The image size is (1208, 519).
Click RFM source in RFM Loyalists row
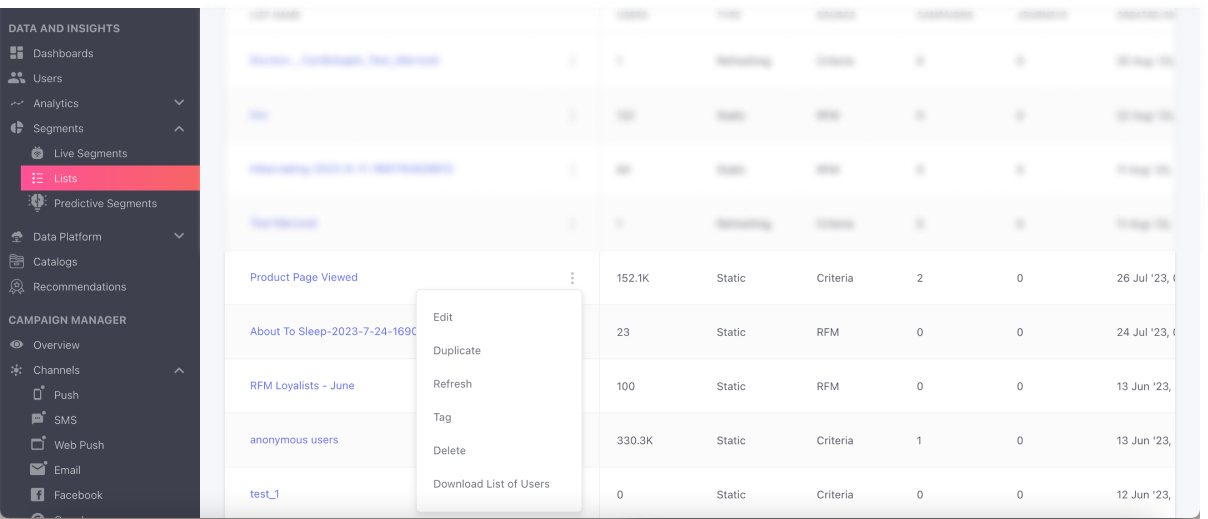pos(827,386)
